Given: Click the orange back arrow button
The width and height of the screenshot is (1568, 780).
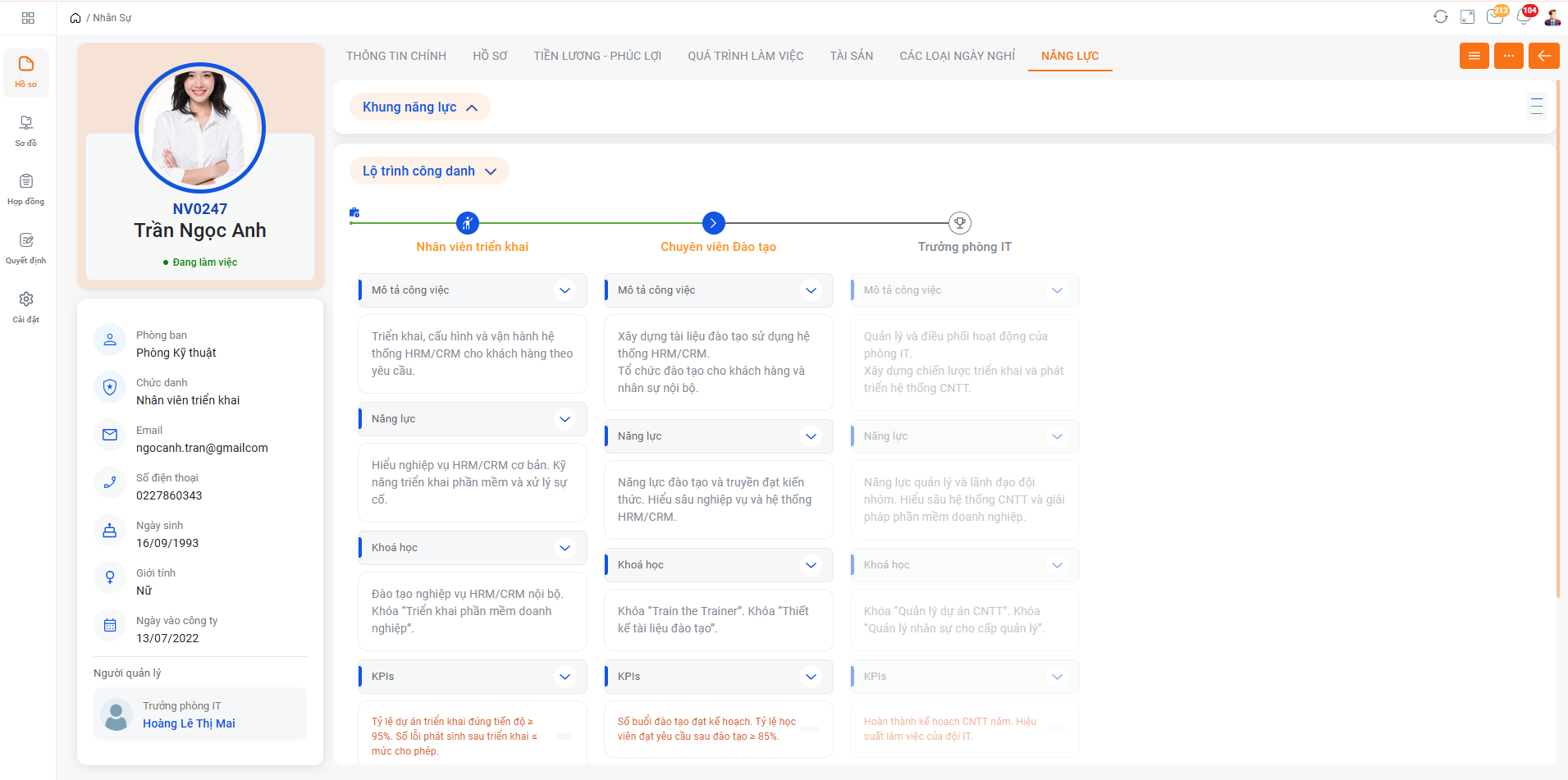Looking at the screenshot, I should pos(1543,56).
